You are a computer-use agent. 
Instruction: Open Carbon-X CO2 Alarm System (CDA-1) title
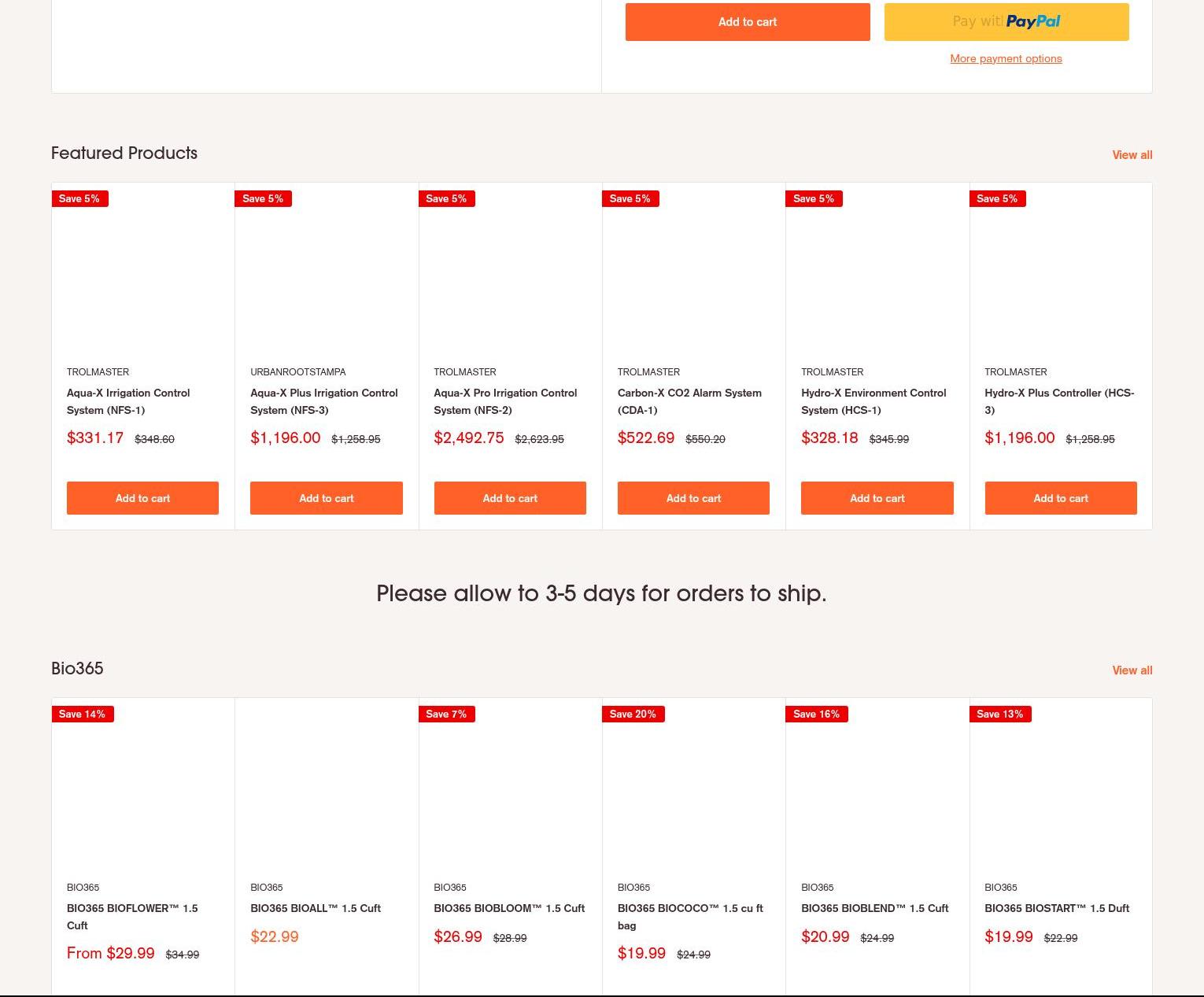pos(689,401)
